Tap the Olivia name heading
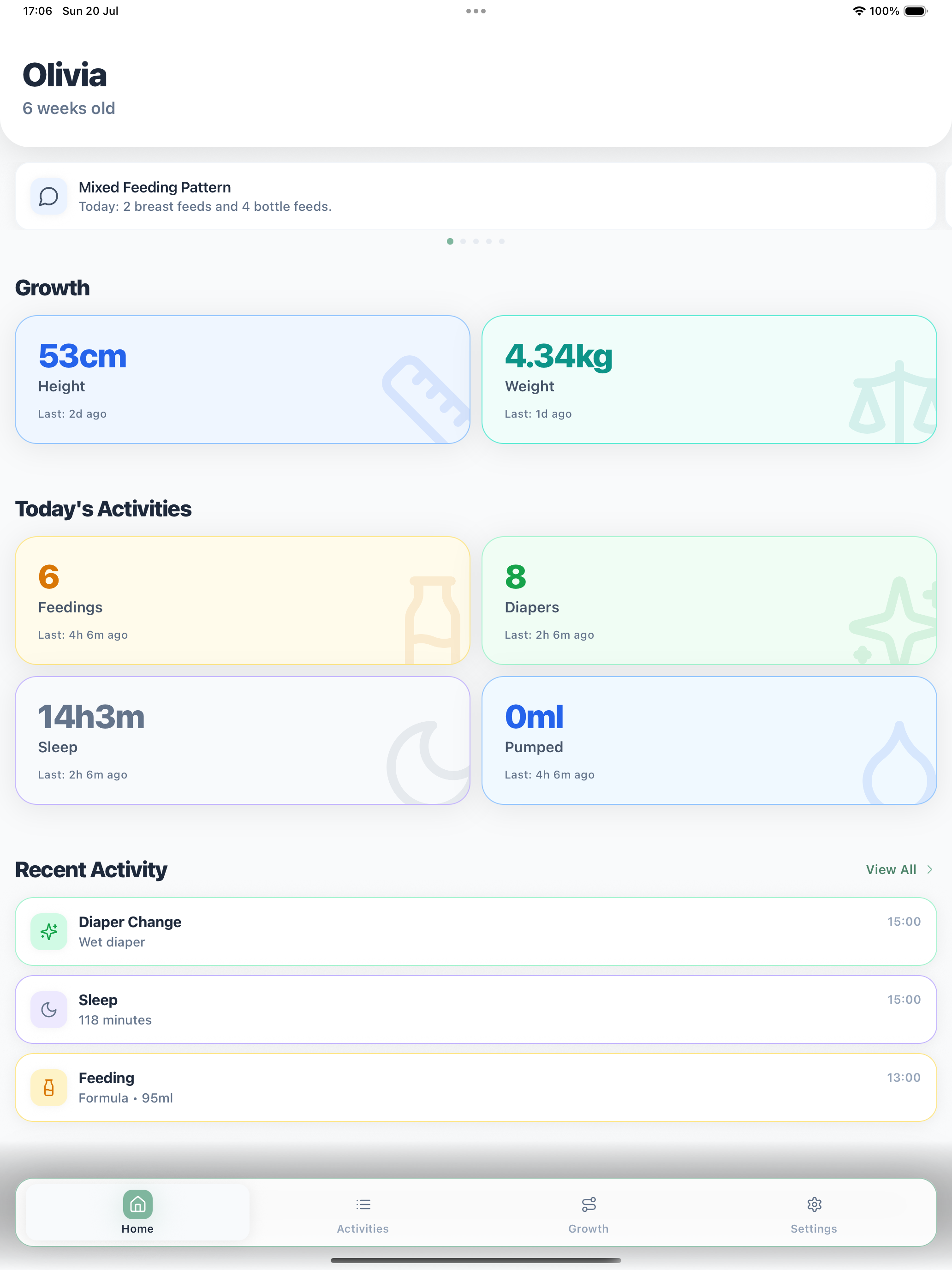The width and height of the screenshot is (952, 1270). pyautogui.click(x=64, y=75)
